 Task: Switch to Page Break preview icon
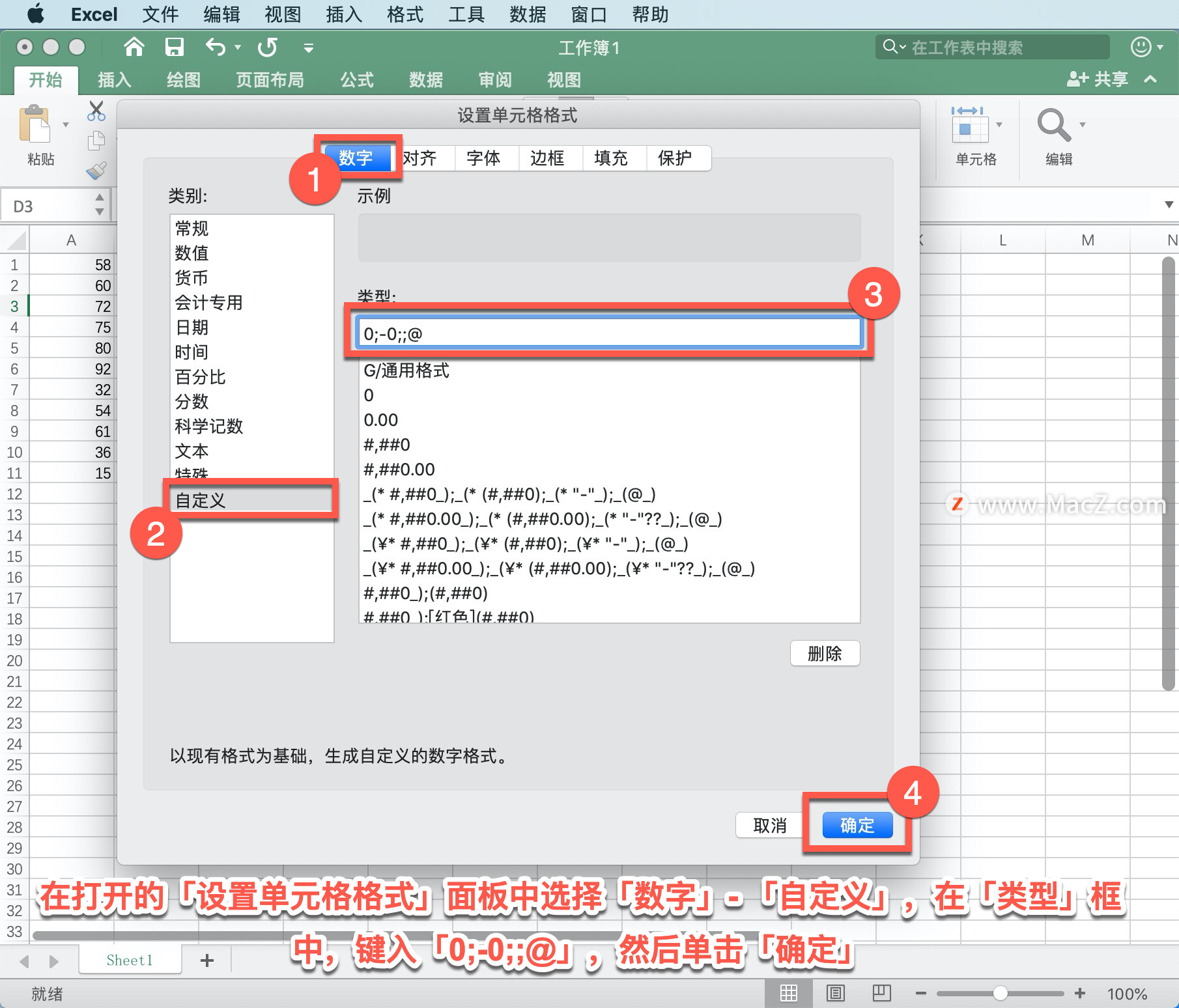click(x=881, y=993)
